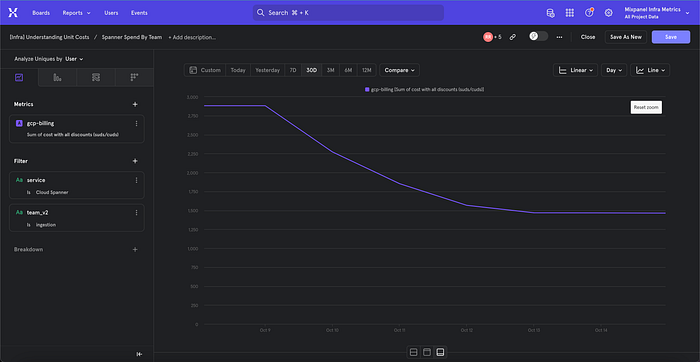Expand the Compare dropdown
The image size is (700, 362).
point(400,70)
